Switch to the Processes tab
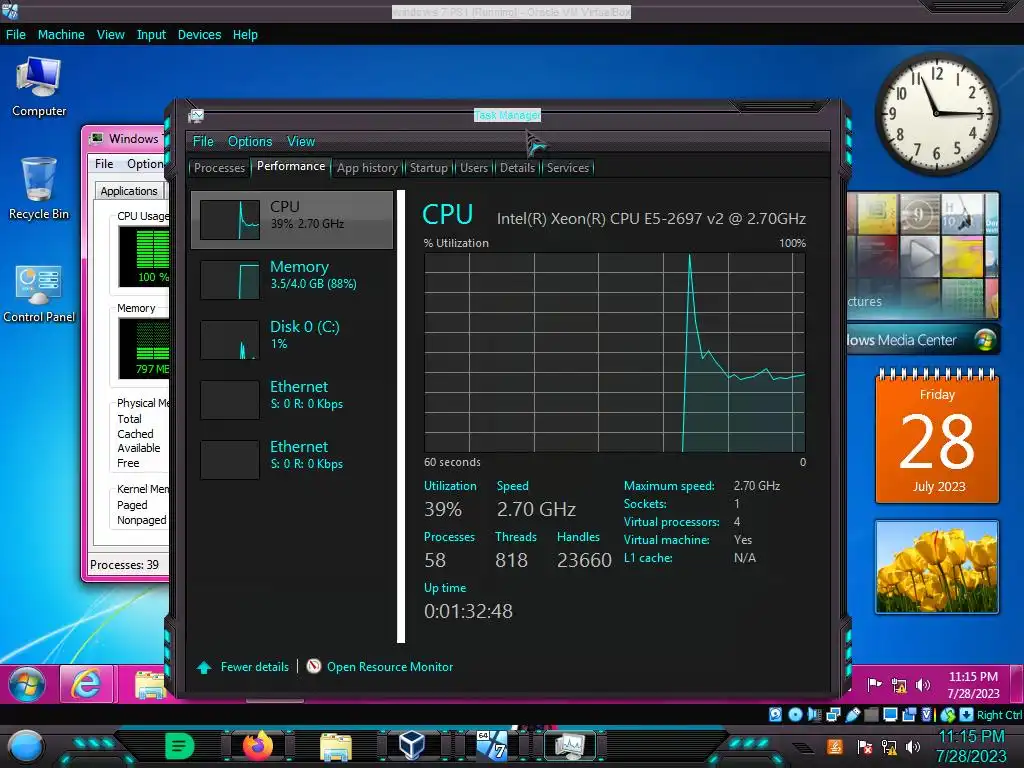Viewport: 1024px width, 768px height. pyautogui.click(x=219, y=168)
